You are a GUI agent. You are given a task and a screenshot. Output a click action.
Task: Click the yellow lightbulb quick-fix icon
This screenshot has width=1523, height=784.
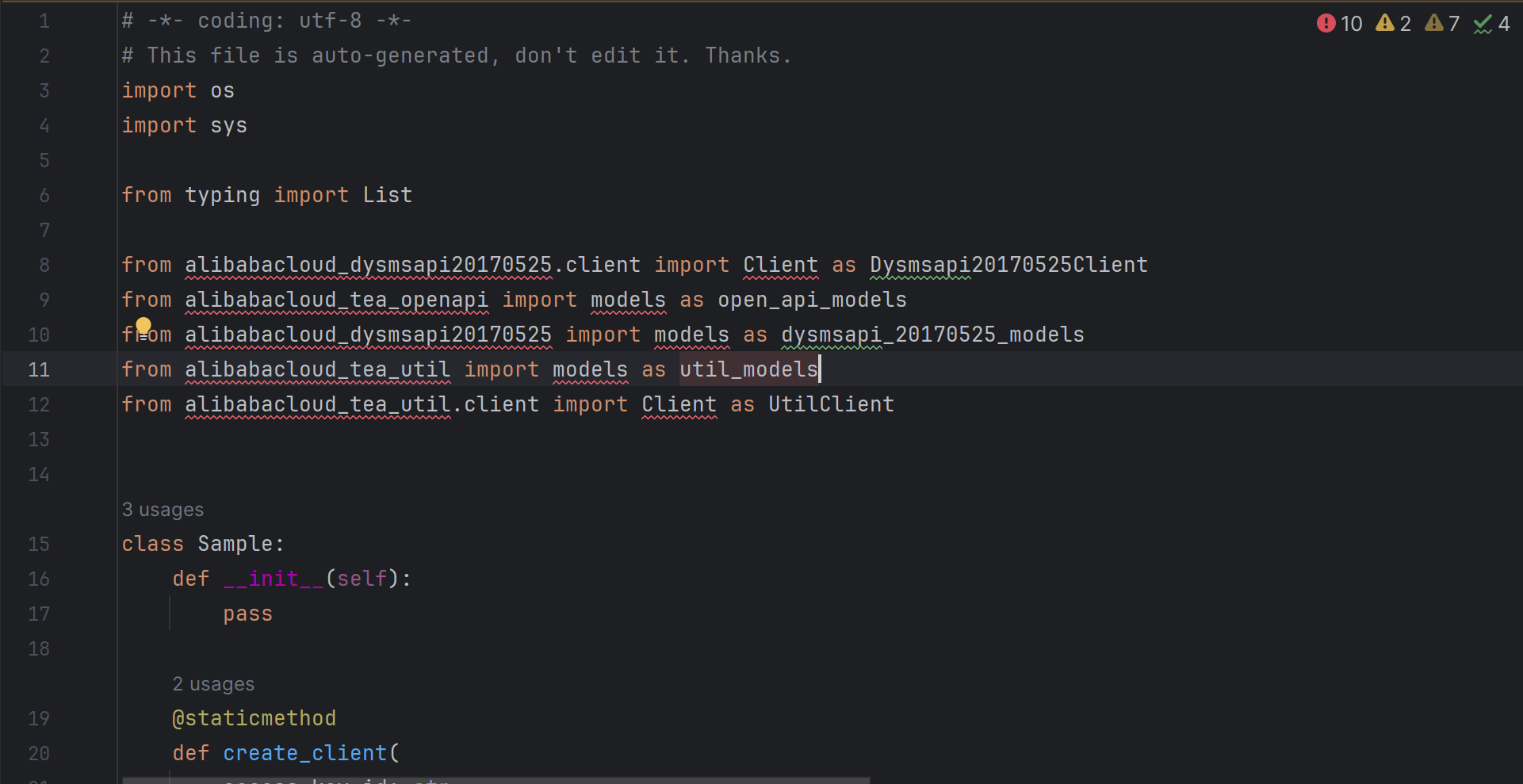pos(143,327)
